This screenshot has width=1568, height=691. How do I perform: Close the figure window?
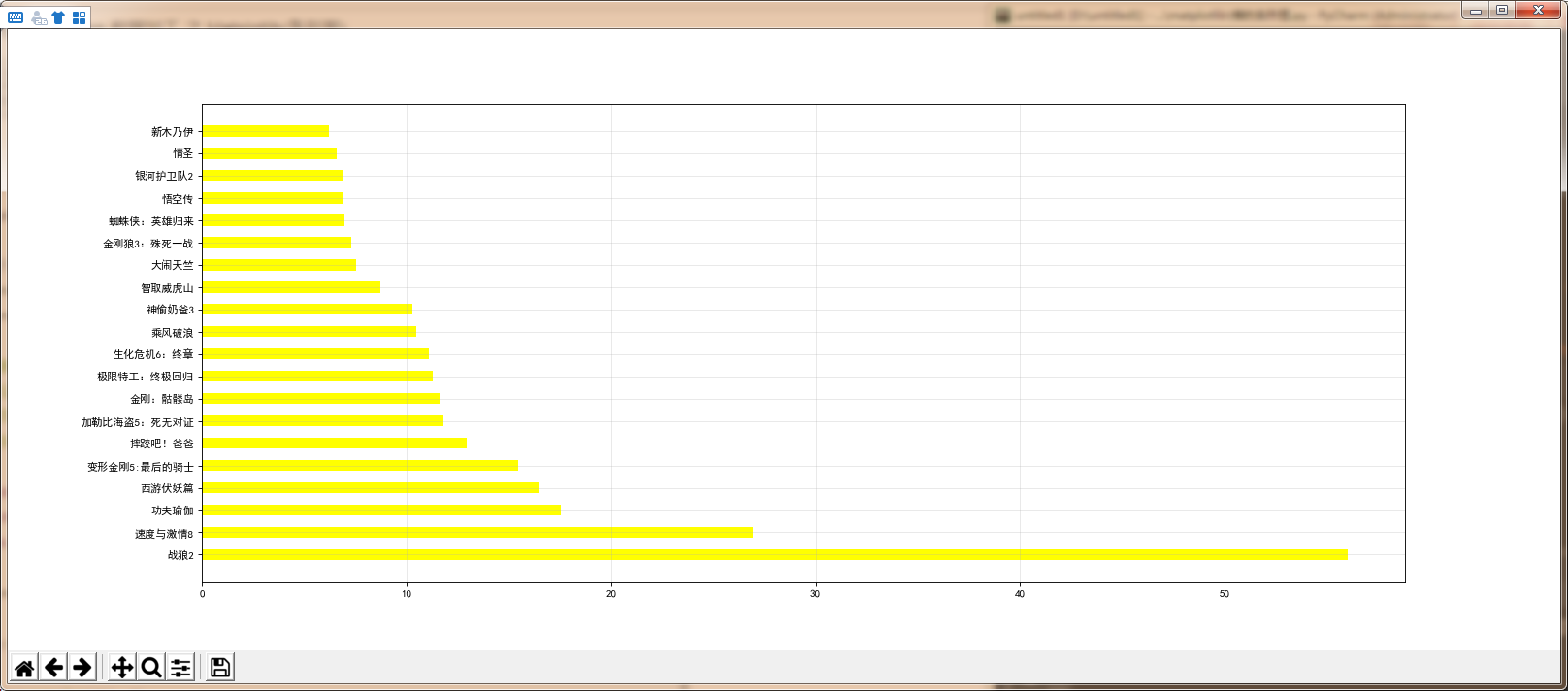click(x=1538, y=11)
